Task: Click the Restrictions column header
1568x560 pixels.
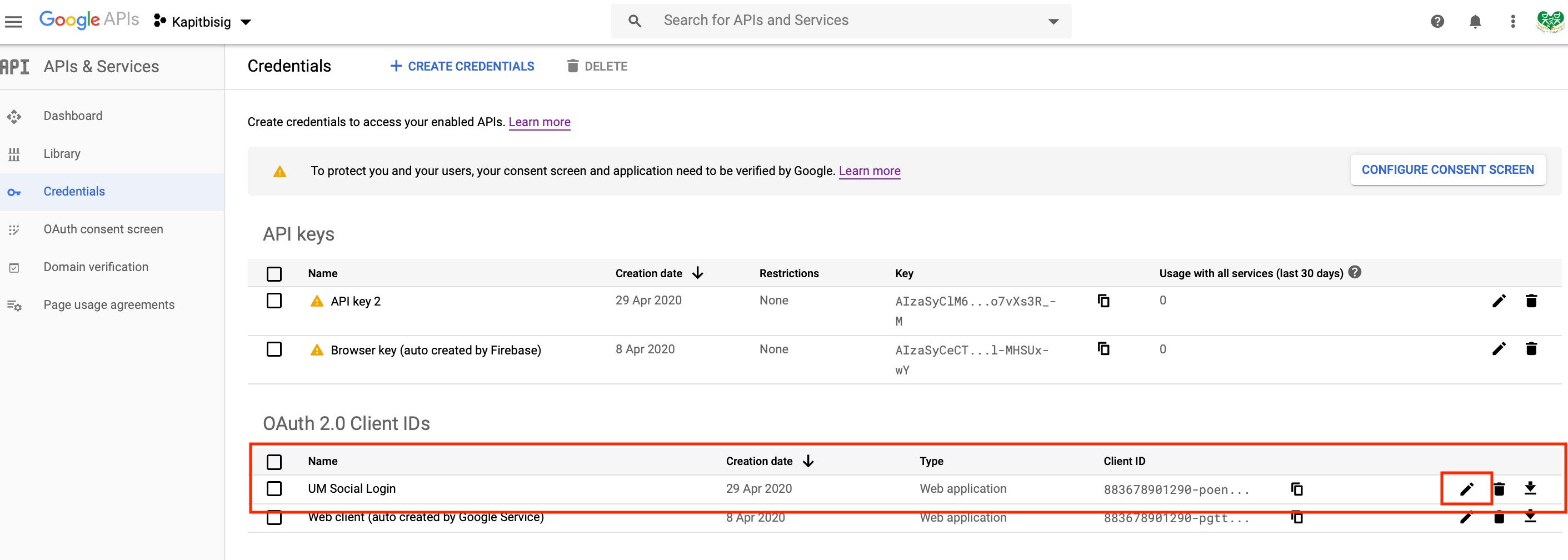Action: click(x=789, y=273)
